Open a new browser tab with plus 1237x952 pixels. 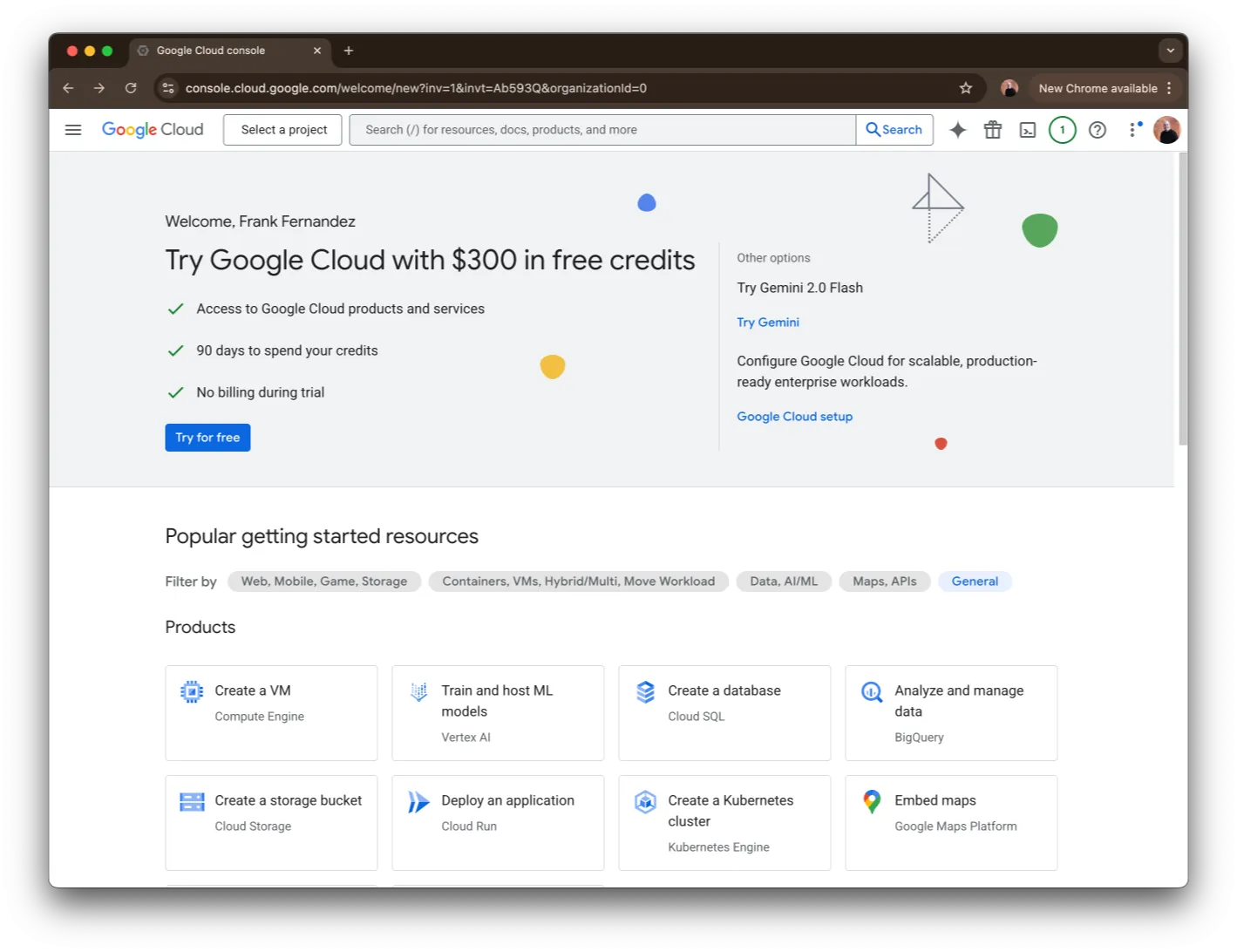349,51
